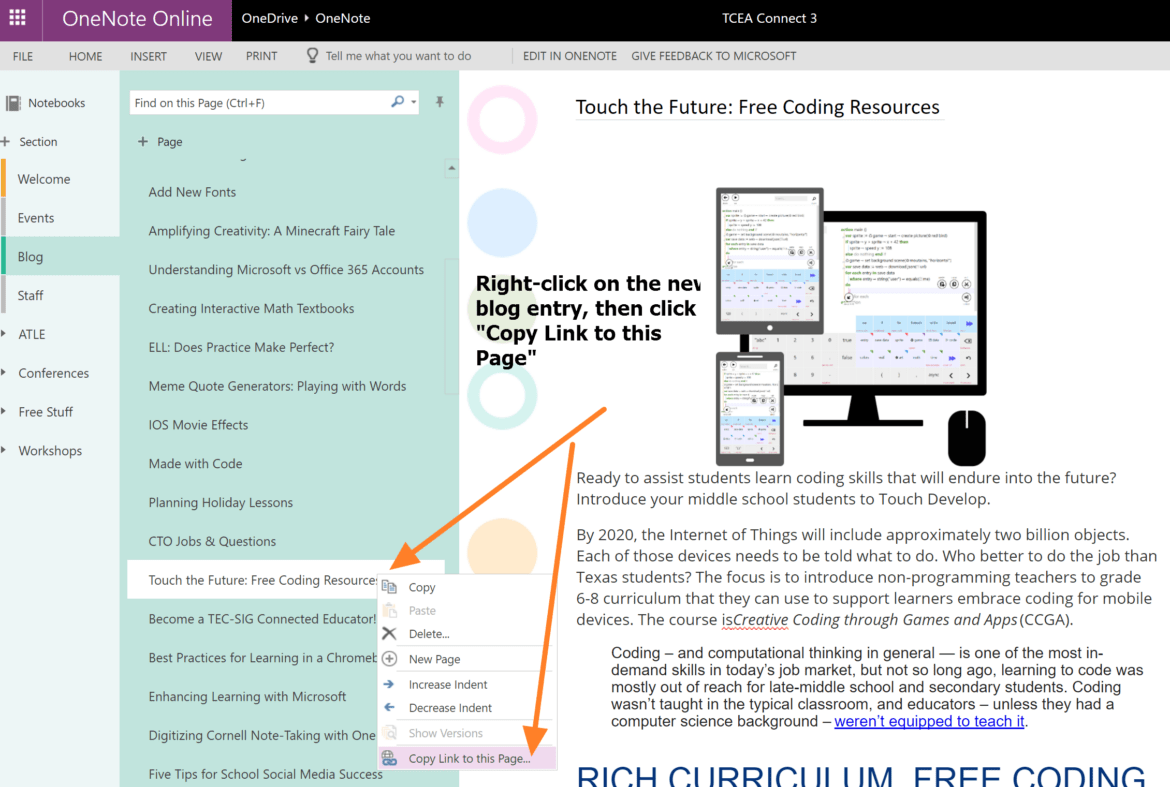Open CTO Jobs & Questions page
This screenshot has height=787, width=1170.
tap(212, 541)
